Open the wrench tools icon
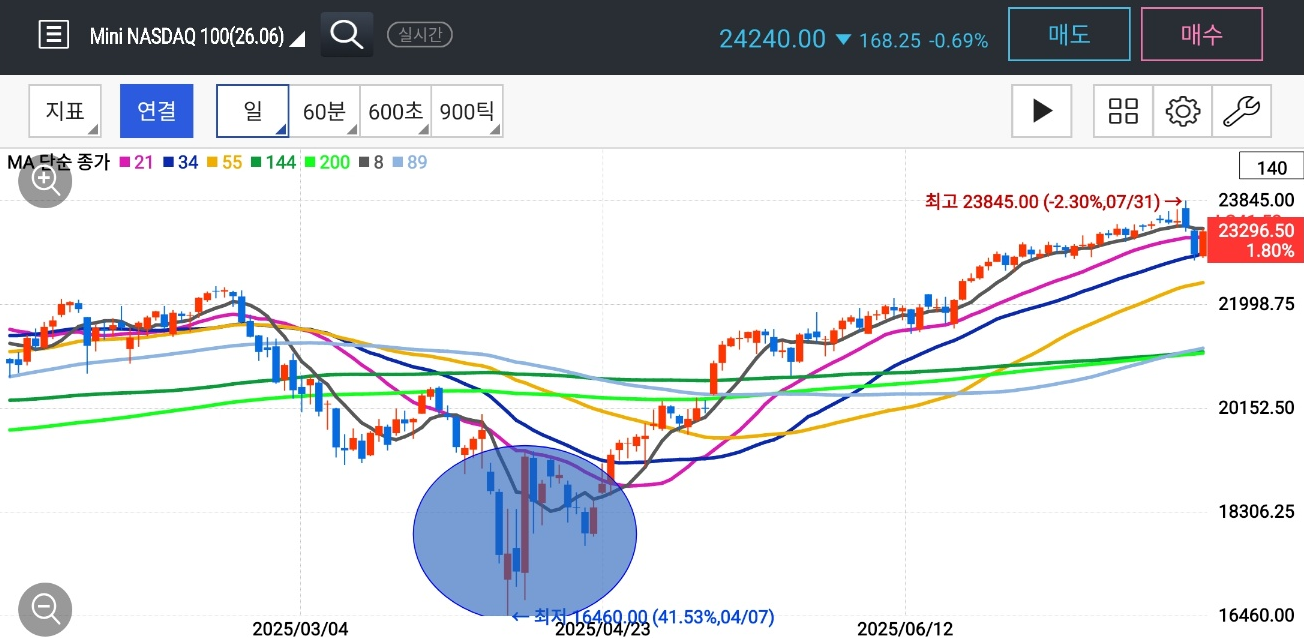1304x638 pixels. 1242,111
